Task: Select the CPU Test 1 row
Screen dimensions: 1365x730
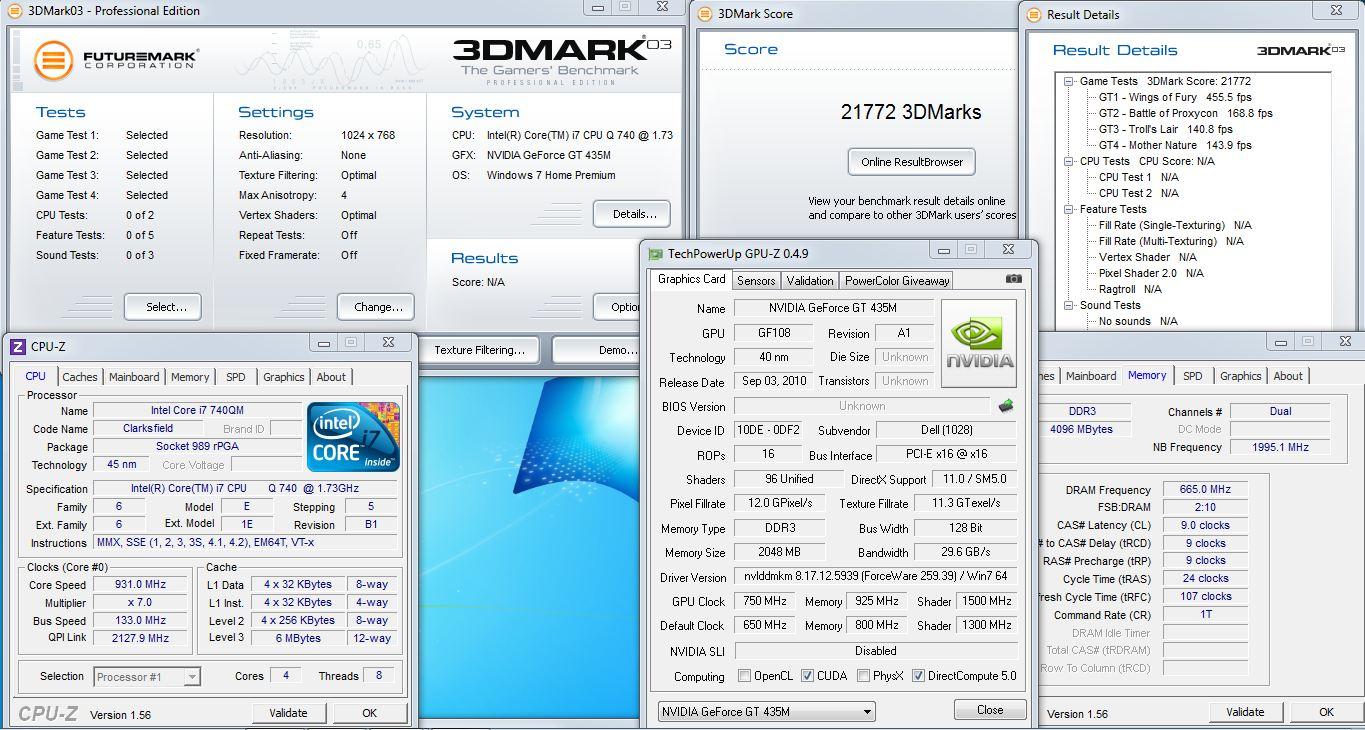Action: click(x=1139, y=177)
